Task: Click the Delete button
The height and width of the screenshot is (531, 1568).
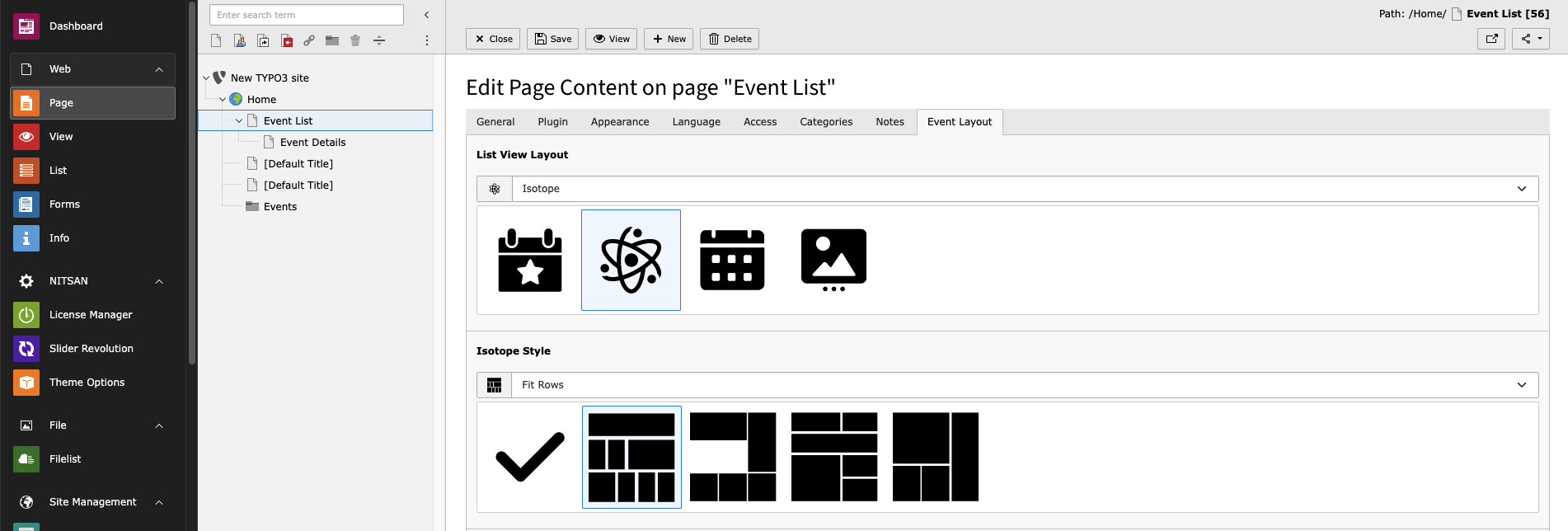Action: pos(730,39)
